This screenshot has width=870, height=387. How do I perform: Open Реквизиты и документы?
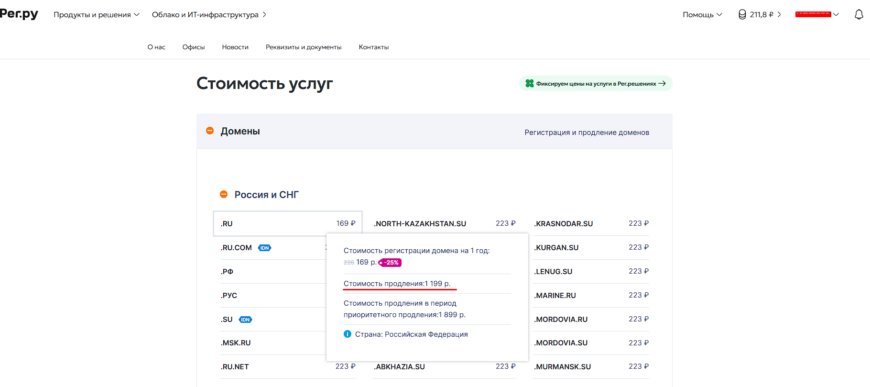(304, 47)
